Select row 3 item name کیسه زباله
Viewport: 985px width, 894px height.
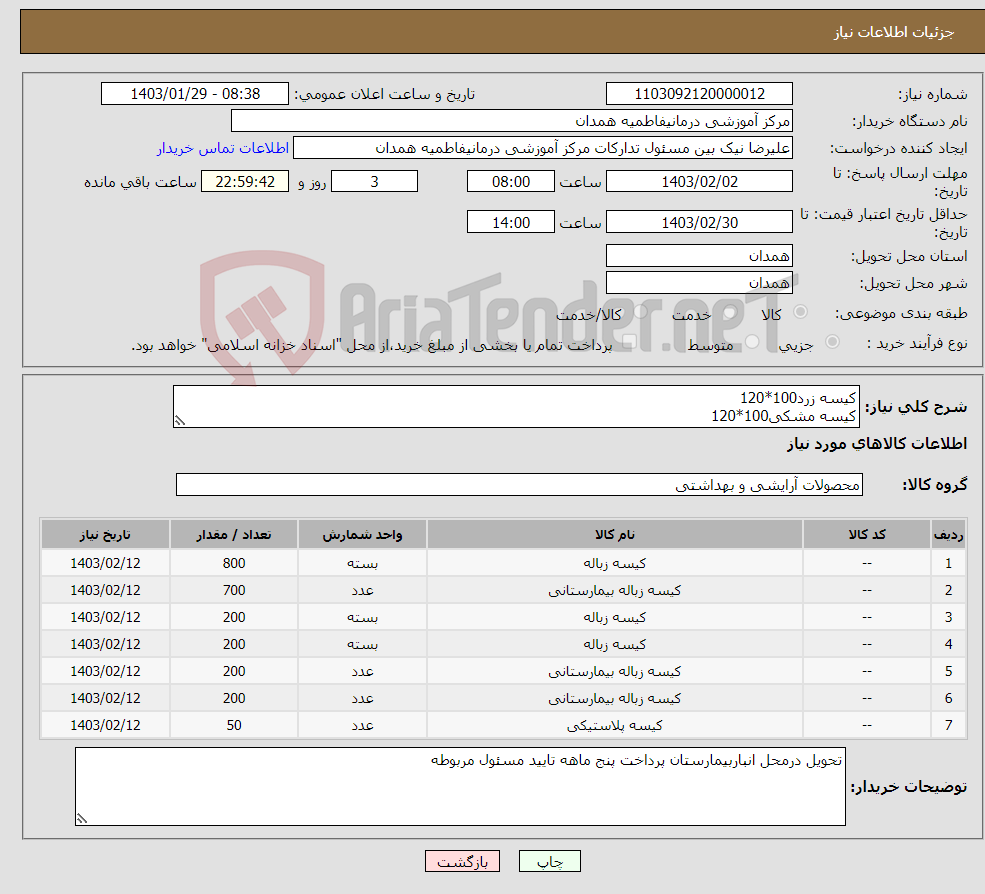(x=615, y=618)
